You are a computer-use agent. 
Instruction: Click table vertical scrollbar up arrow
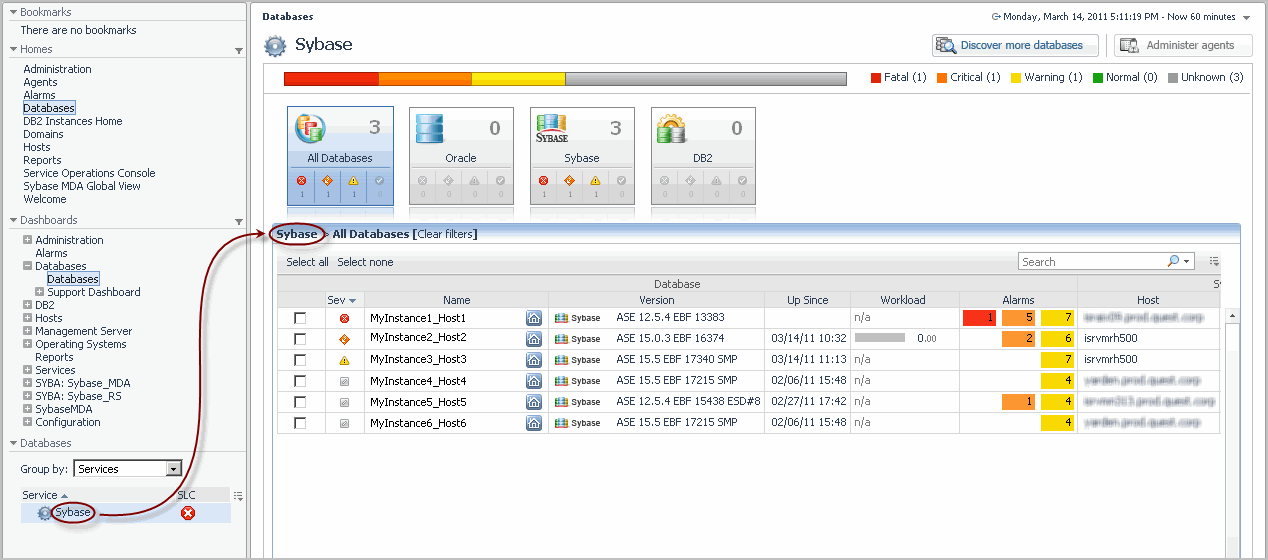[1233, 316]
